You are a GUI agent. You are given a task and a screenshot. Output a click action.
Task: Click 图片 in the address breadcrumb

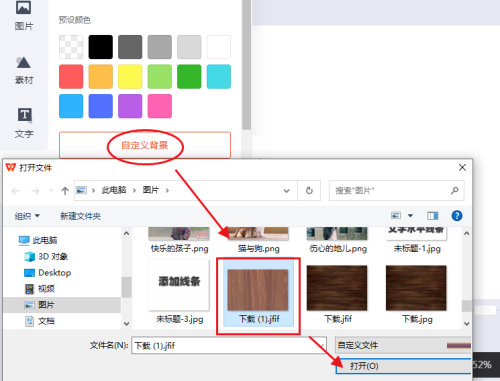click(151, 190)
